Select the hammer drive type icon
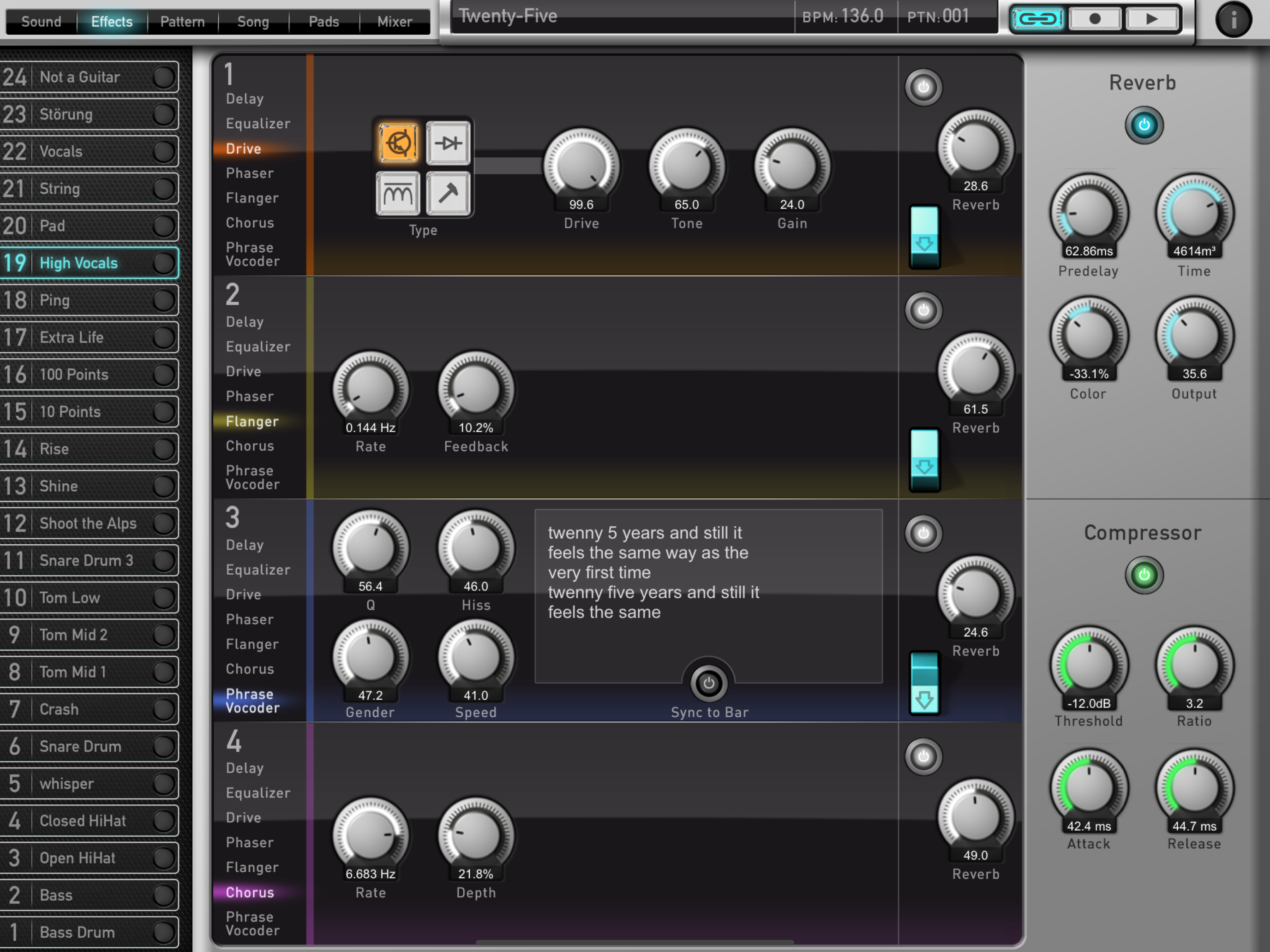The height and width of the screenshot is (952, 1270). tap(449, 193)
